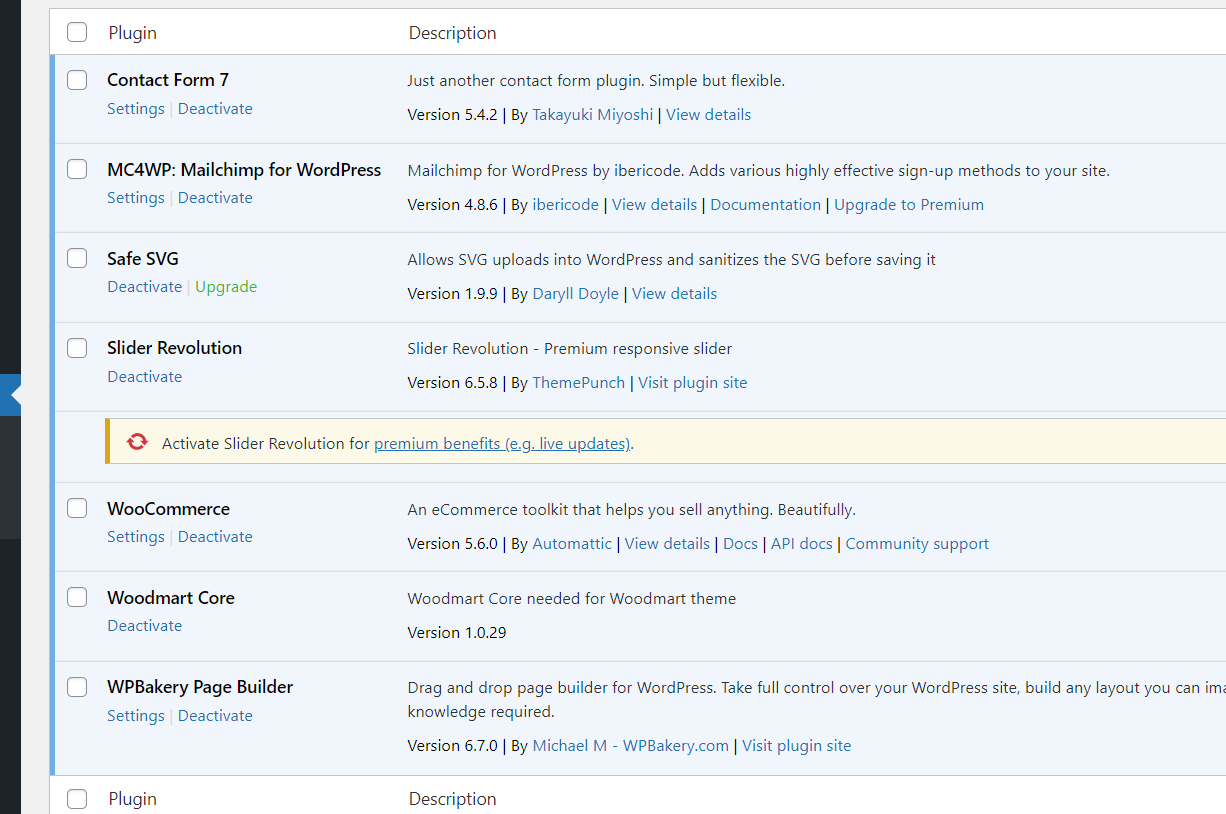Tick the Contact Form 7 checkbox
Image resolution: width=1226 pixels, height=814 pixels.
coord(77,80)
